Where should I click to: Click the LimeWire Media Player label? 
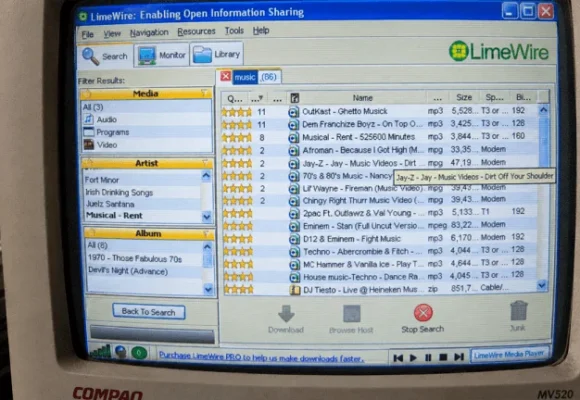tap(509, 354)
